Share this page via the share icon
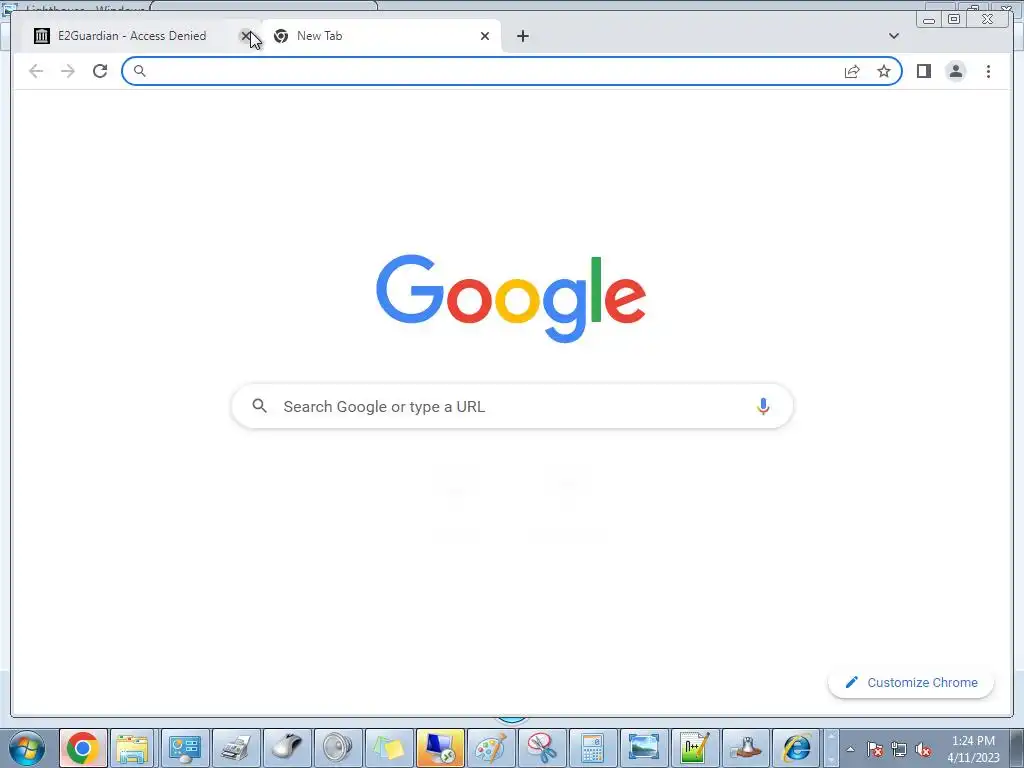This screenshot has height=768, width=1024. pyautogui.click(x=852, y=71)
